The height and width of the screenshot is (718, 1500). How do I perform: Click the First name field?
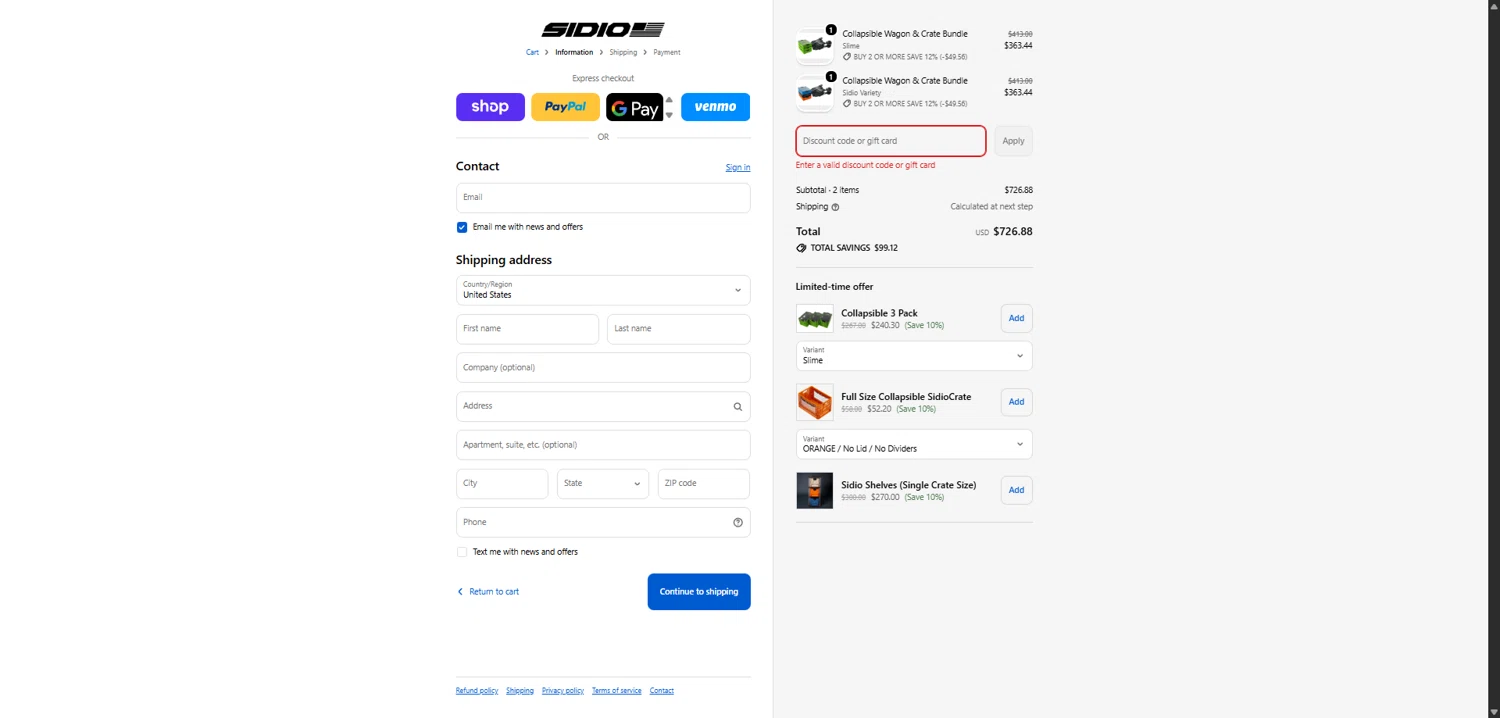coord(527,329)
